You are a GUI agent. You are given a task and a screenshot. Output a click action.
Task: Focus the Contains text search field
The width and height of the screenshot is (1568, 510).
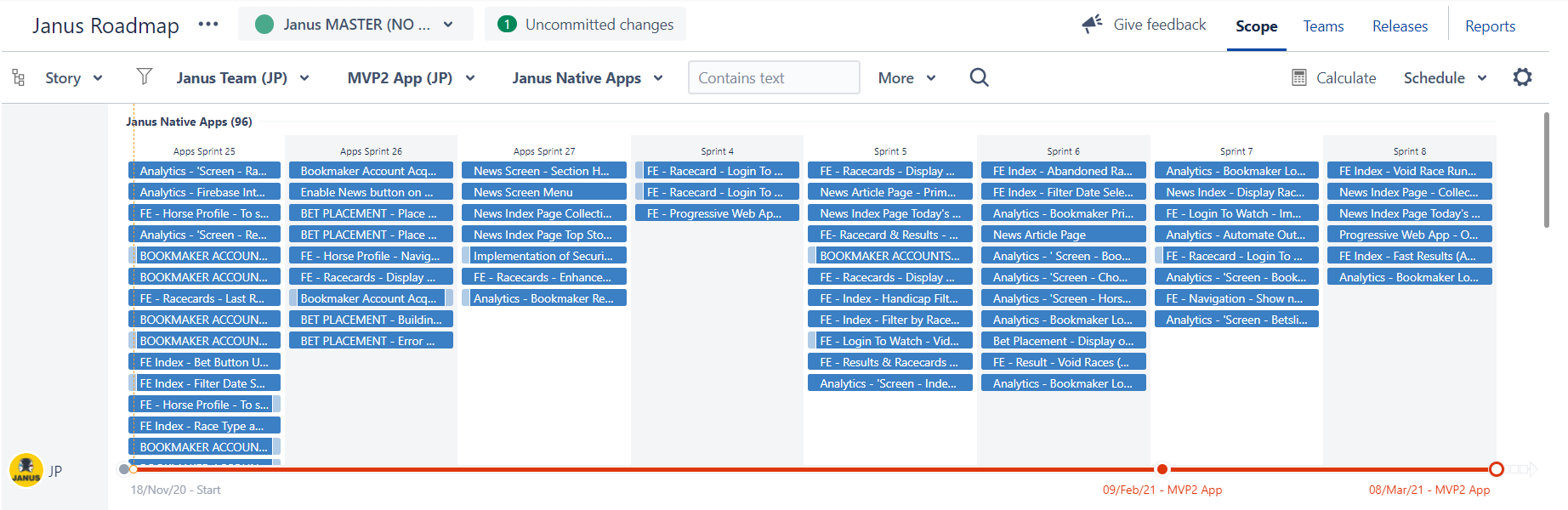[x=774, y=77]
